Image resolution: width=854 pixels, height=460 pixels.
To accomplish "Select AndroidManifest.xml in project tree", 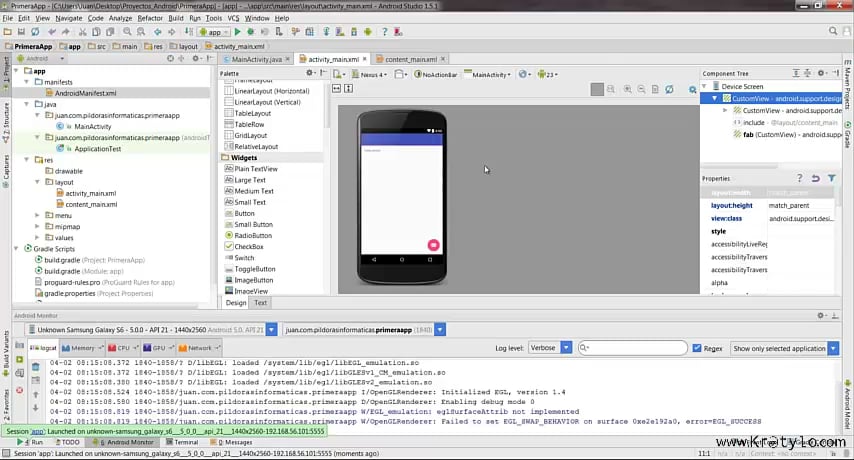I will click(86, 93).
